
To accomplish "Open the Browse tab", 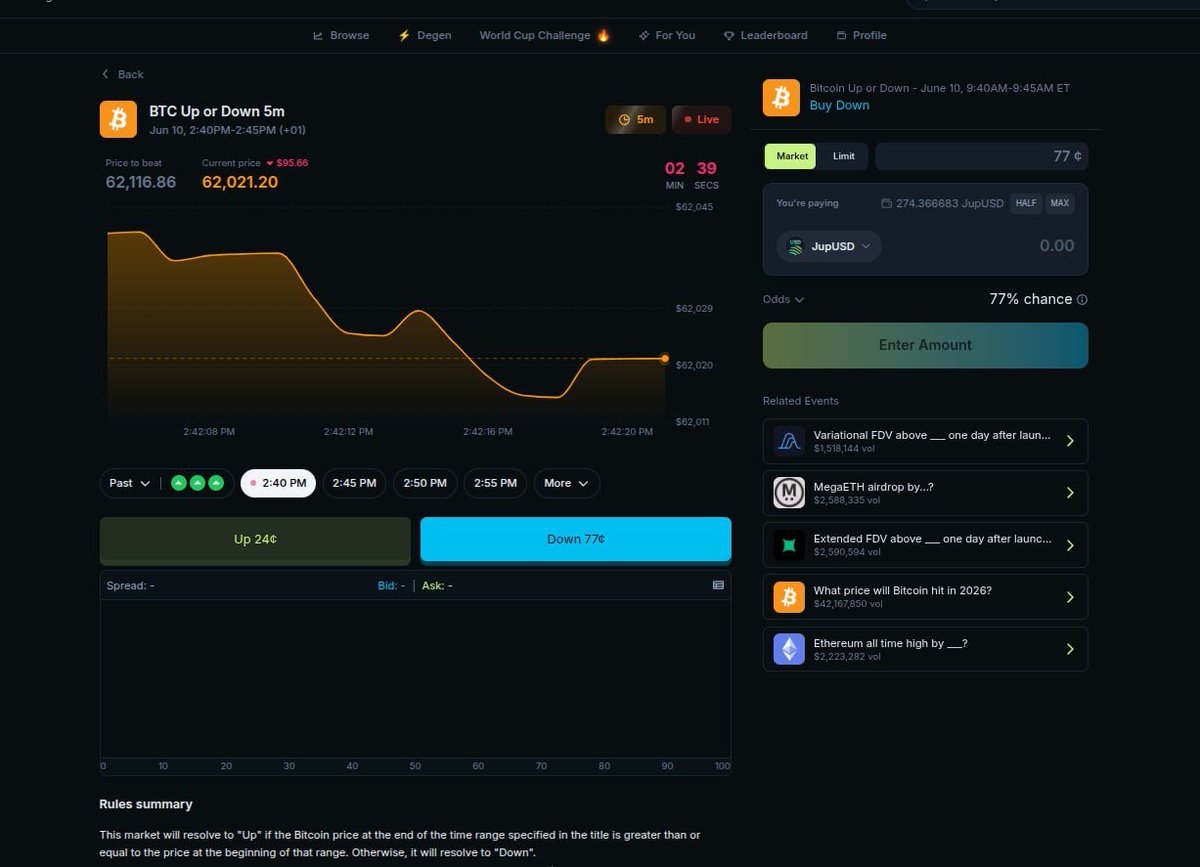I will coord(341,35).
